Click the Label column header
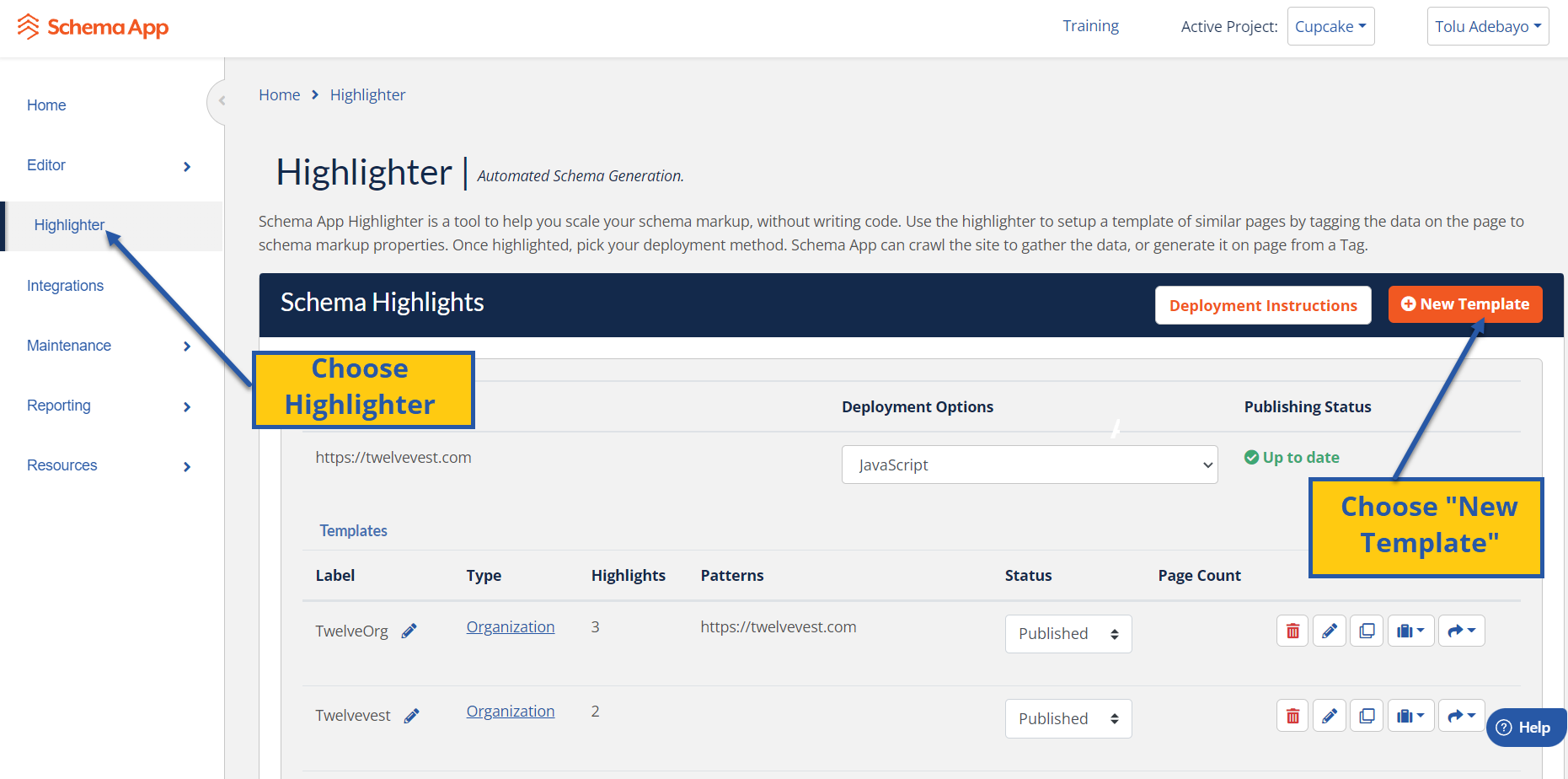The image size is (1568, 779). [335, 575]
